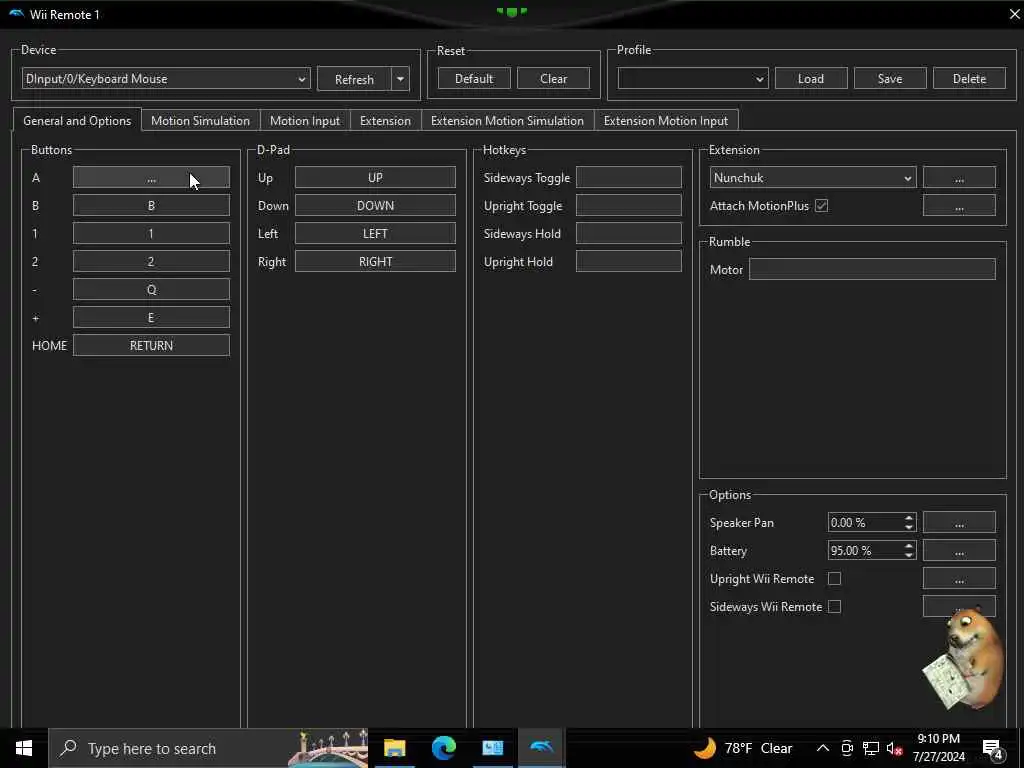The image size is (1024, 768).
Task: Click the Refresh devices button
Action: pyautogui.click(x=355, y=79)
